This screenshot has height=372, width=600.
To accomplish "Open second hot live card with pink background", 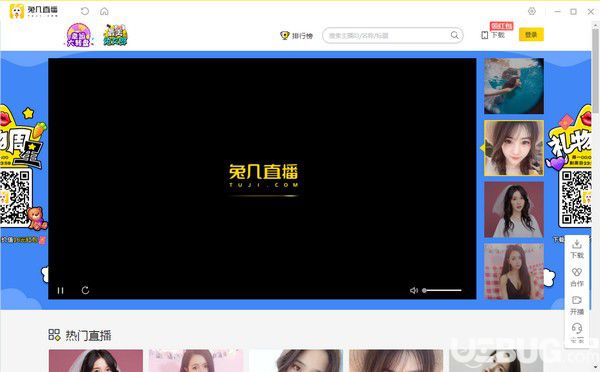I will click(x=196, y=361).
